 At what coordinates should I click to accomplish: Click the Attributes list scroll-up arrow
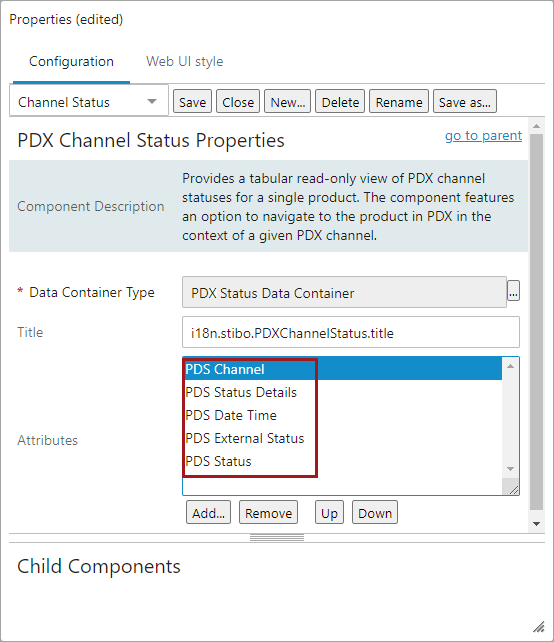coord(510,366)
